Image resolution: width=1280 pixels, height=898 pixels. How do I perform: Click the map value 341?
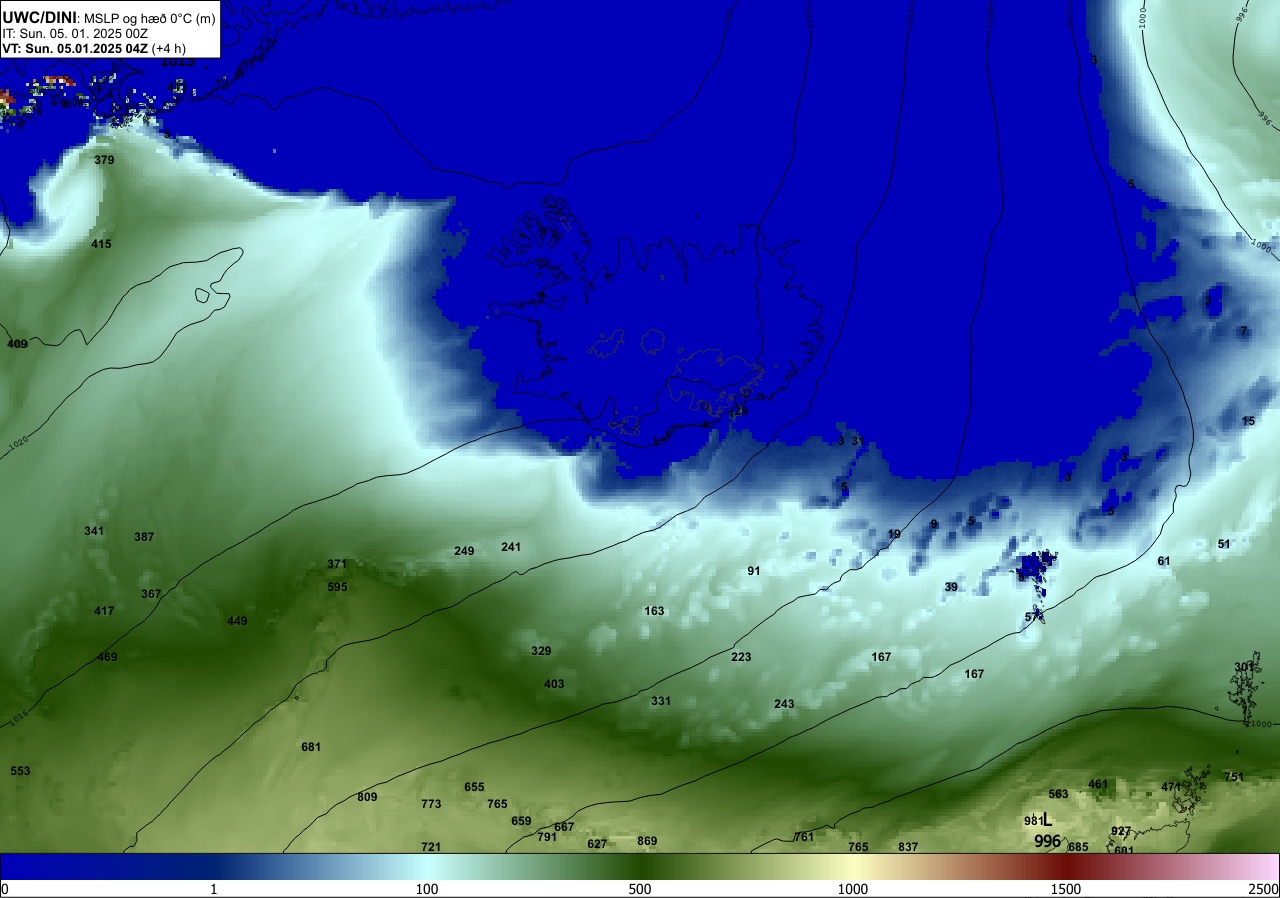(x=94, y=531)
